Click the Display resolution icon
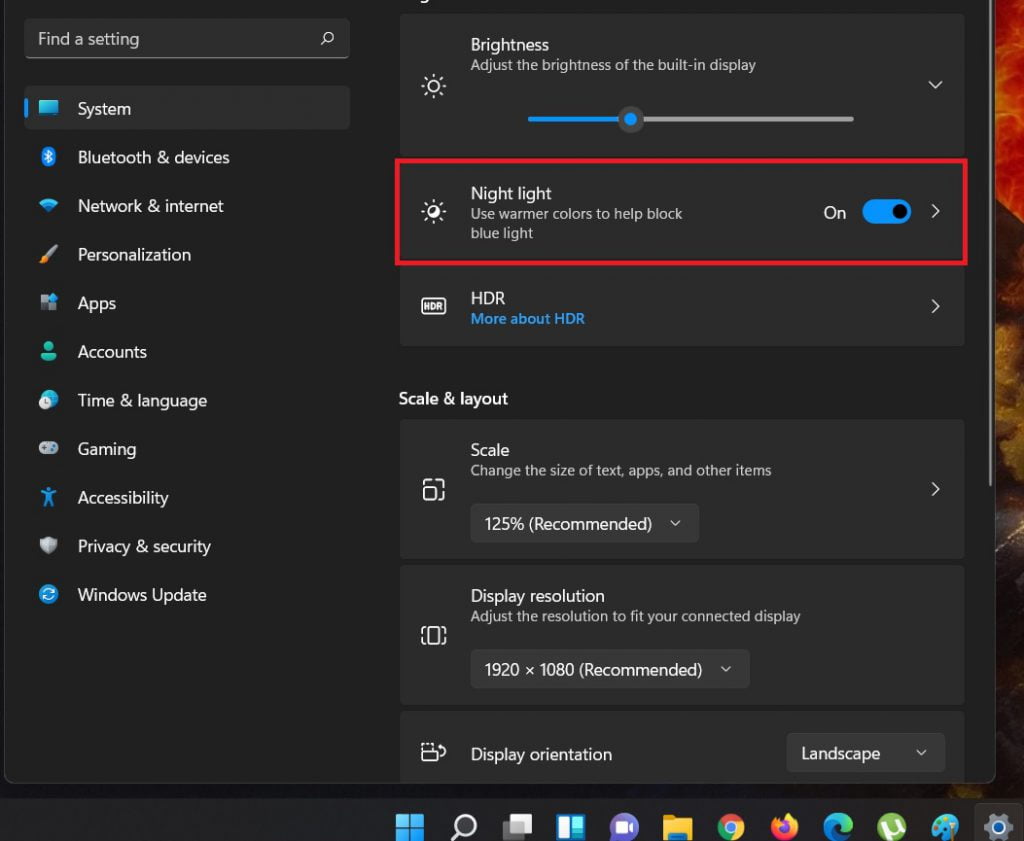Screen dimensions: 1024x841 (434, 635)
